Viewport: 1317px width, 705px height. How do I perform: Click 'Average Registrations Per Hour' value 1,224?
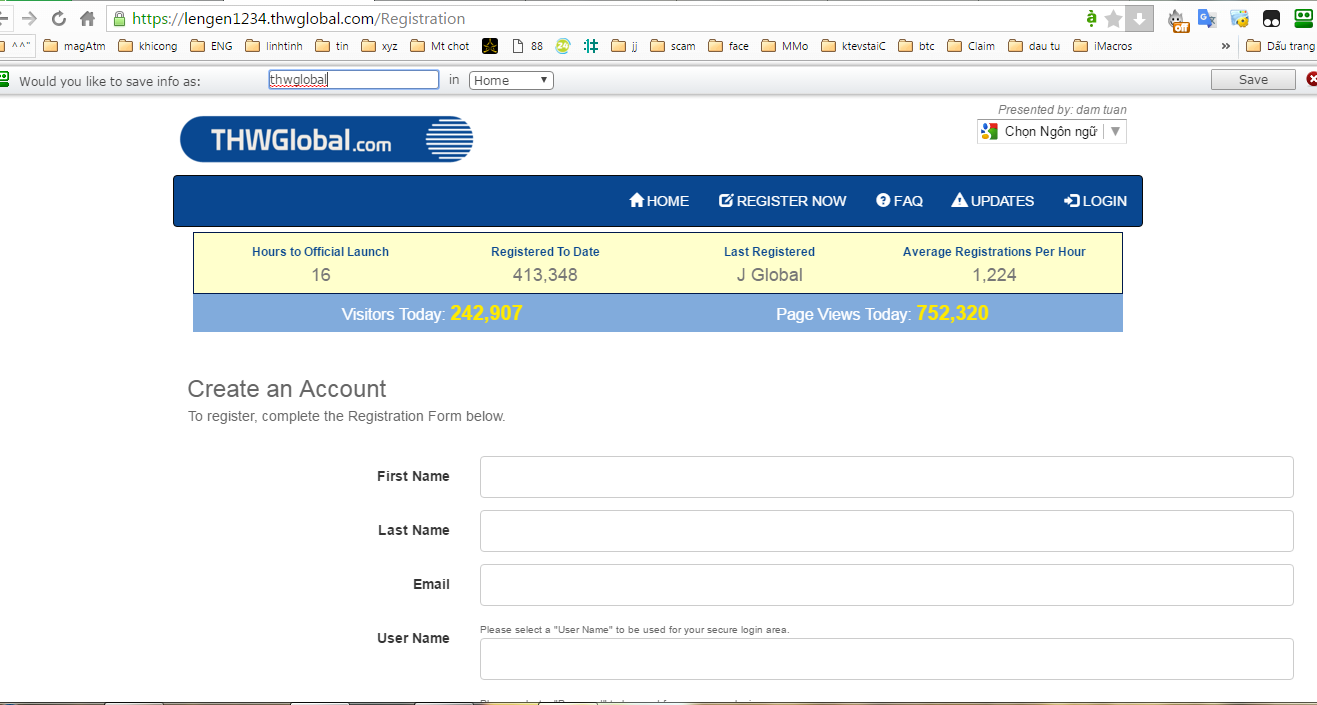pos(994,275)
